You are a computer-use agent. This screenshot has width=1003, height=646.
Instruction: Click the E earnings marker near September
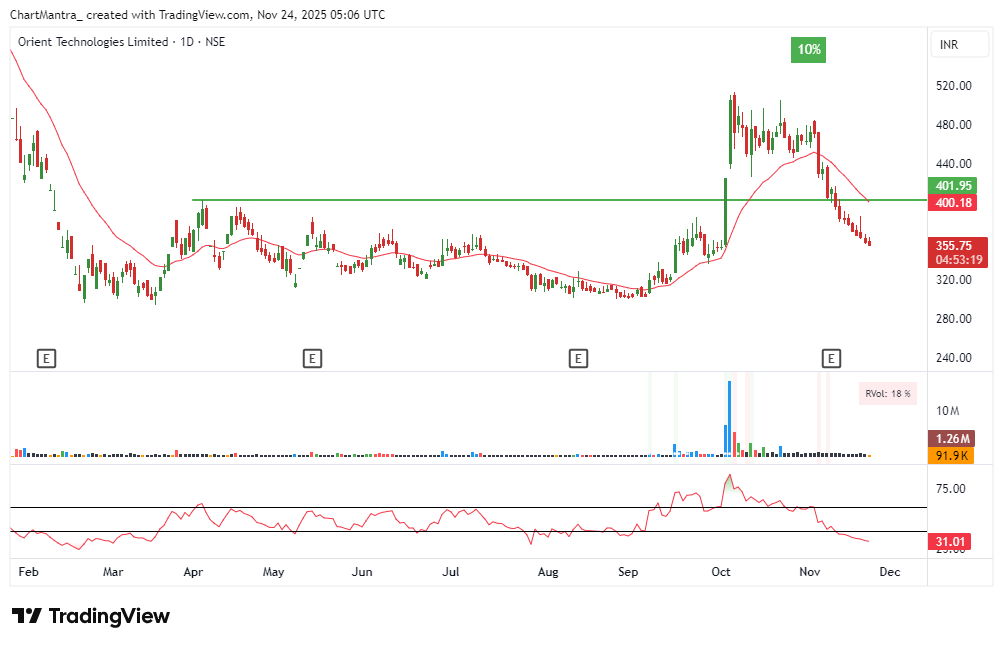coord(578,357)
